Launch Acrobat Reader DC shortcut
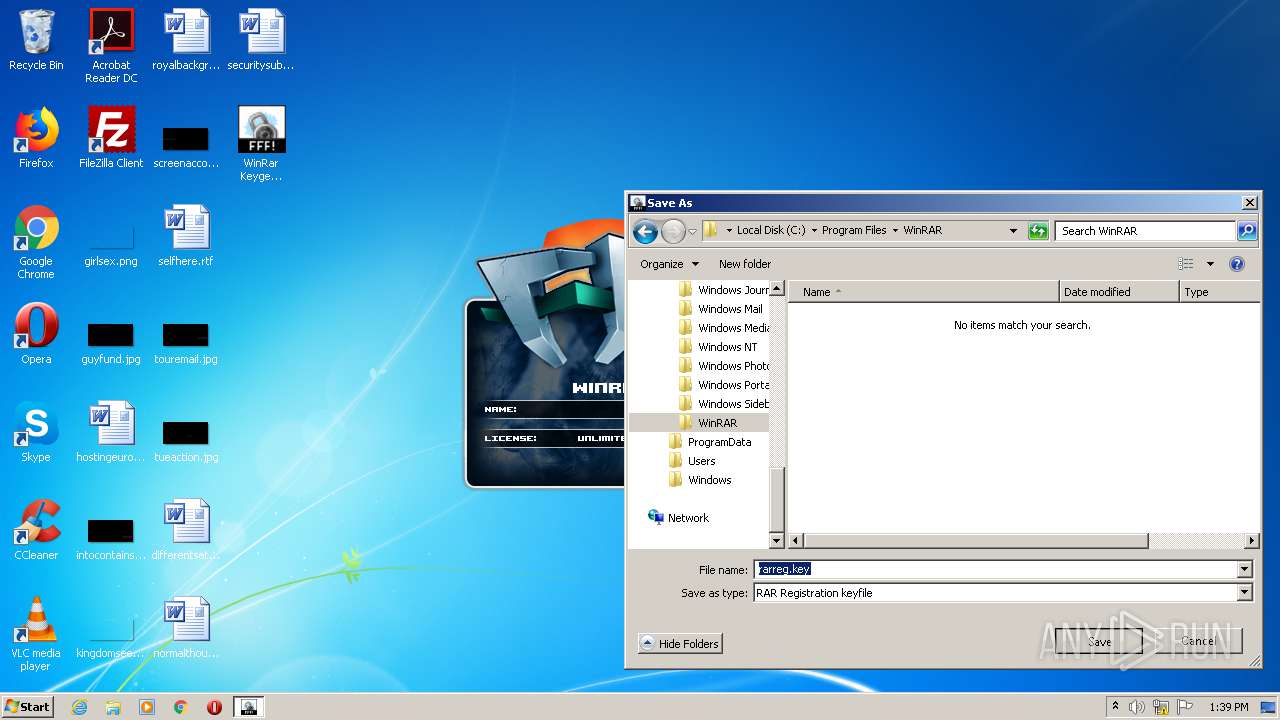This screenshot has width=1280, height=720. pyautogui.click(x=111, y=47)
